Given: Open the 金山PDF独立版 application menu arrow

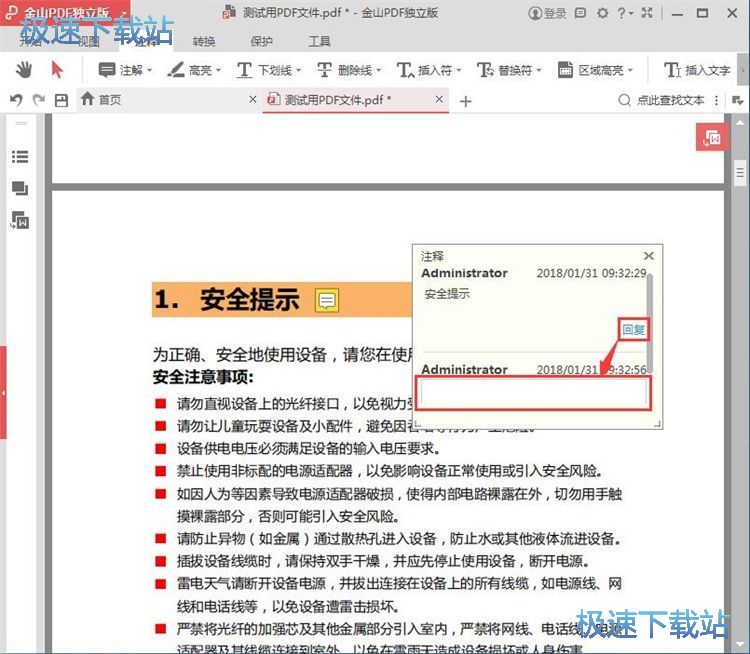Looking at the screenshot, I should 123,13.
